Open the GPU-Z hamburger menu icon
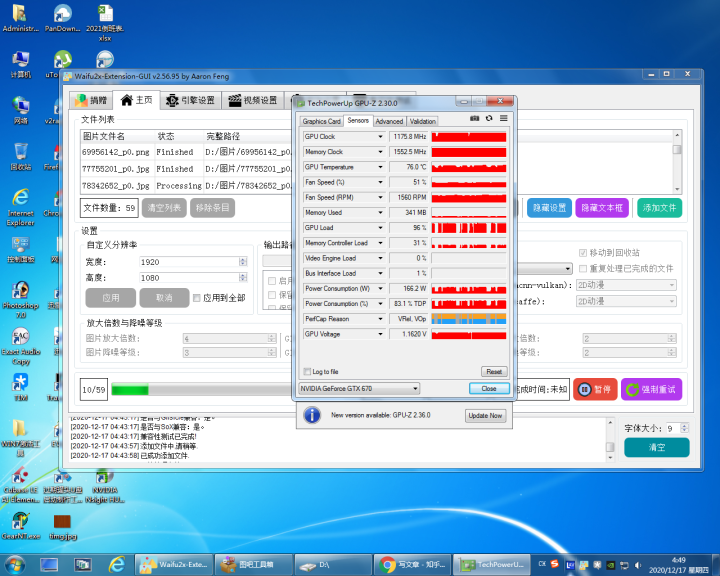The height and width of the screenshot is (576, 720). 504,119
